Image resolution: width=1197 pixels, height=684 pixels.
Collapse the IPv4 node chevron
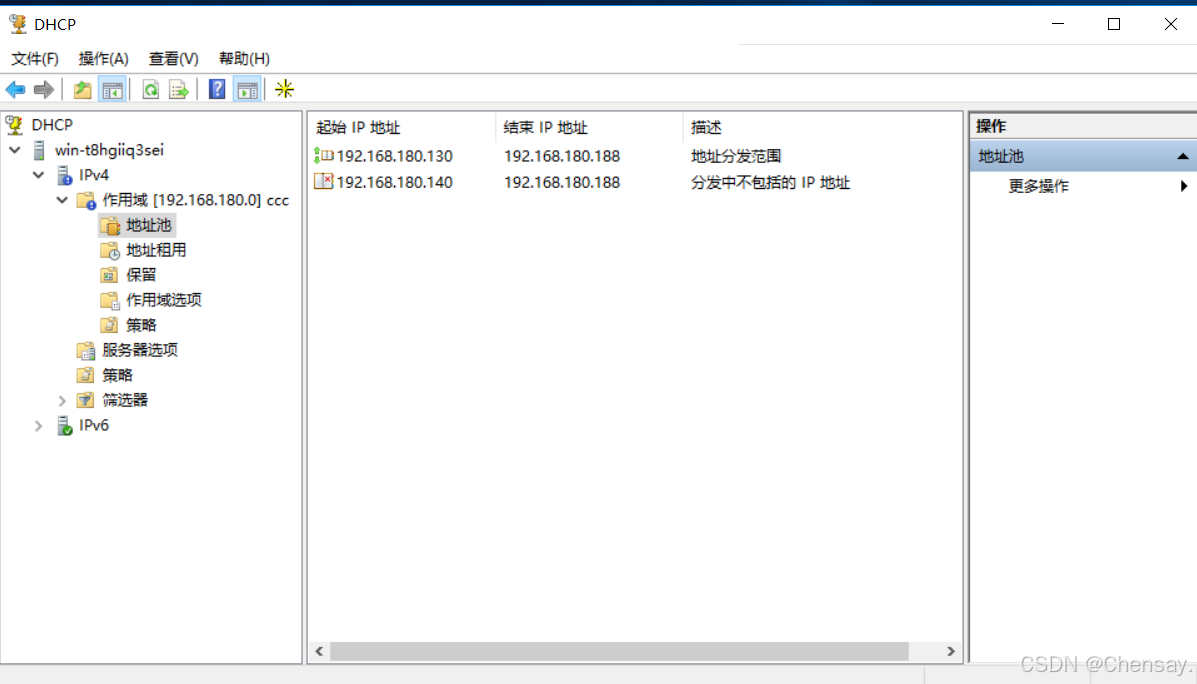pyautogui.click(x=38, y=176)
